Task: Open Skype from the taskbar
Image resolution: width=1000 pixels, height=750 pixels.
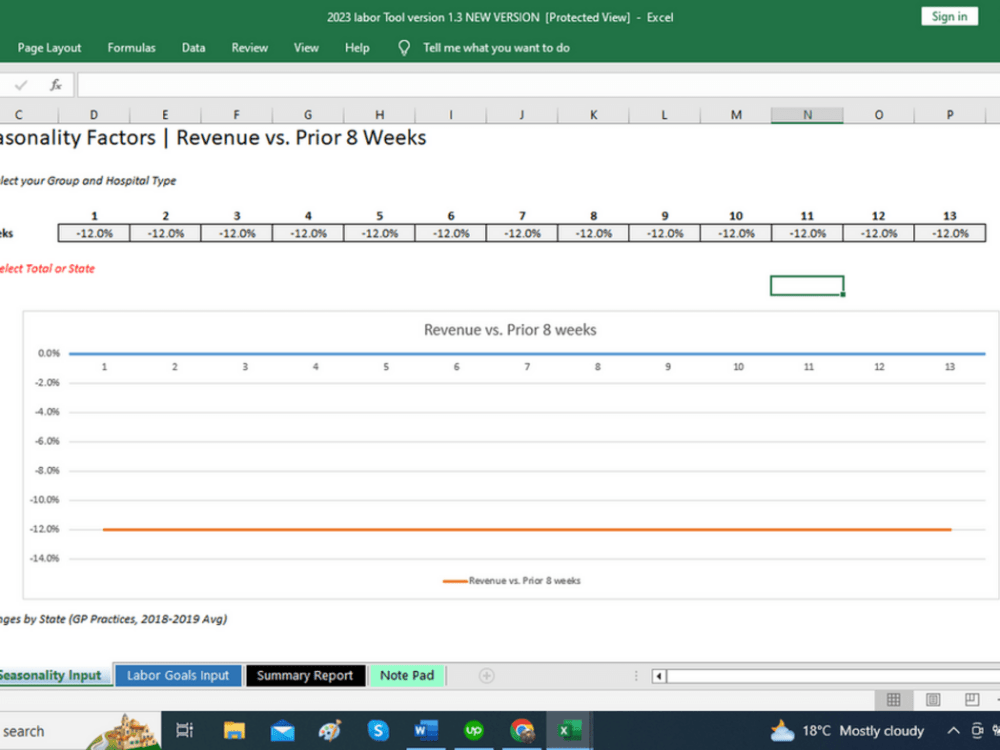Action: click(378, 731)
